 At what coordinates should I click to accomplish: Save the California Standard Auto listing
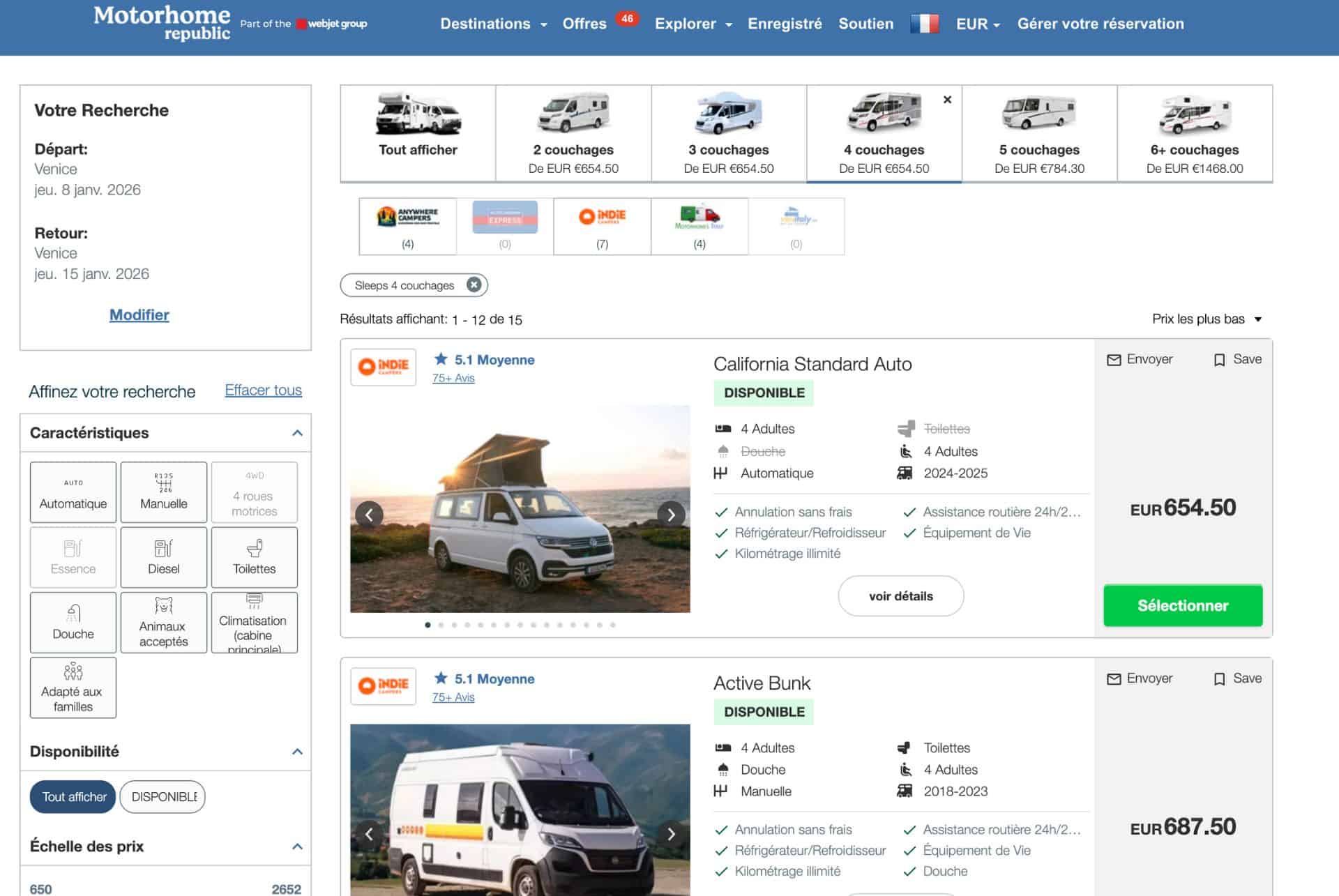click(x=1238, y=360)
